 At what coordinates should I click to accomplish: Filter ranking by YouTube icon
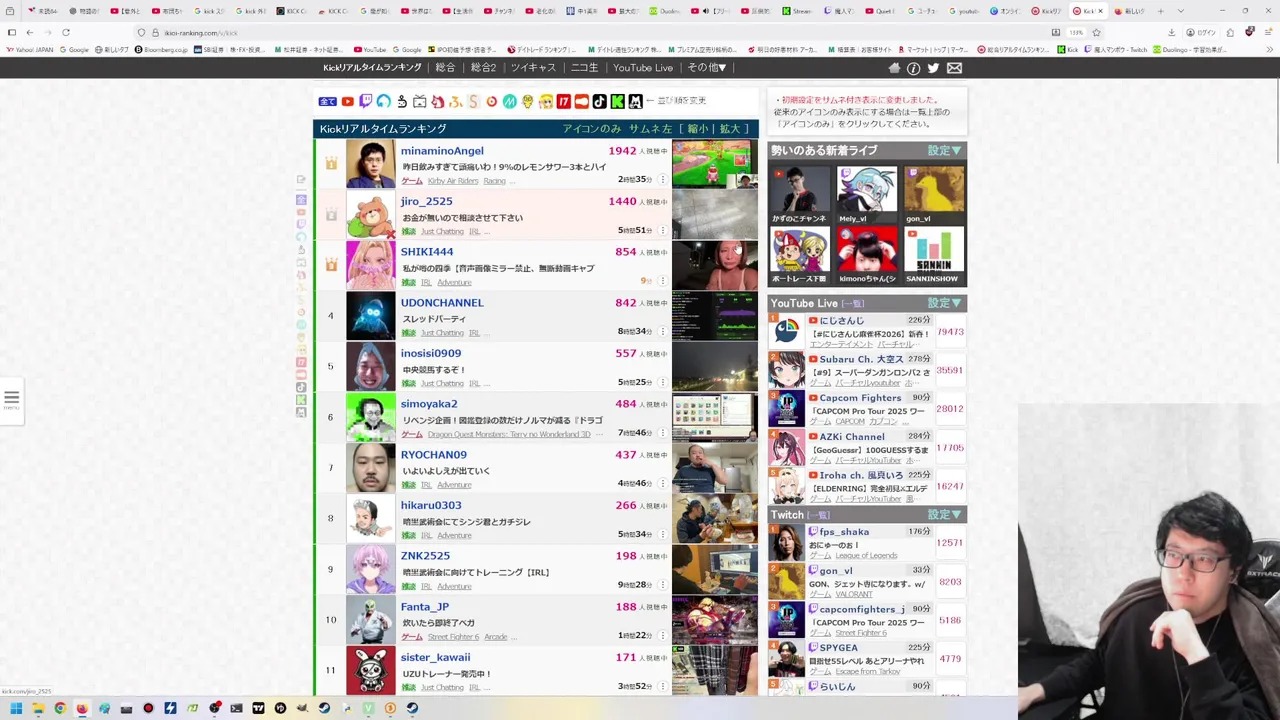point(347,101)
